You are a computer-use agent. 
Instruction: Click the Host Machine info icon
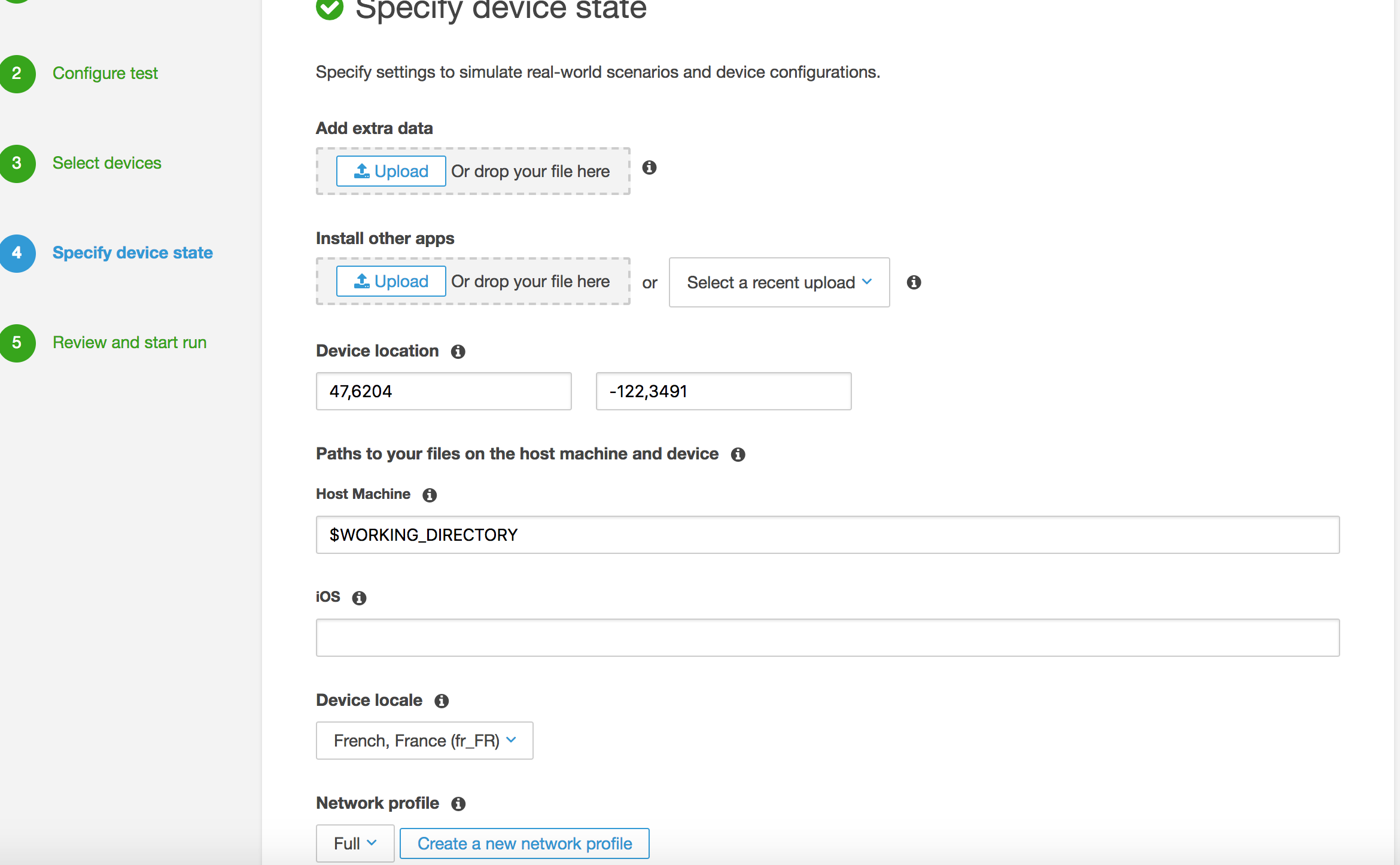[430, 495]
